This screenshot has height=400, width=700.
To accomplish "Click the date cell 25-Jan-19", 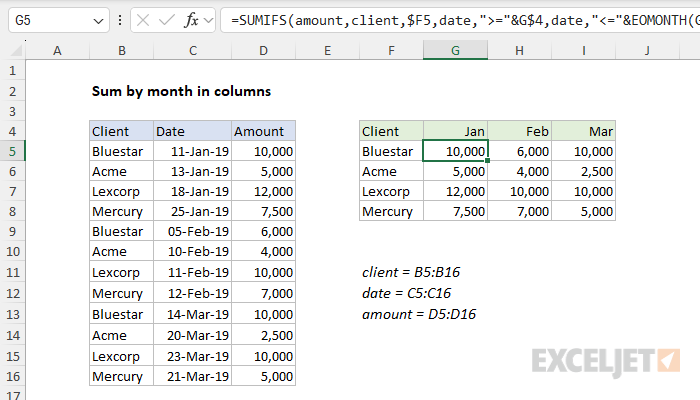I will (192, 211).
